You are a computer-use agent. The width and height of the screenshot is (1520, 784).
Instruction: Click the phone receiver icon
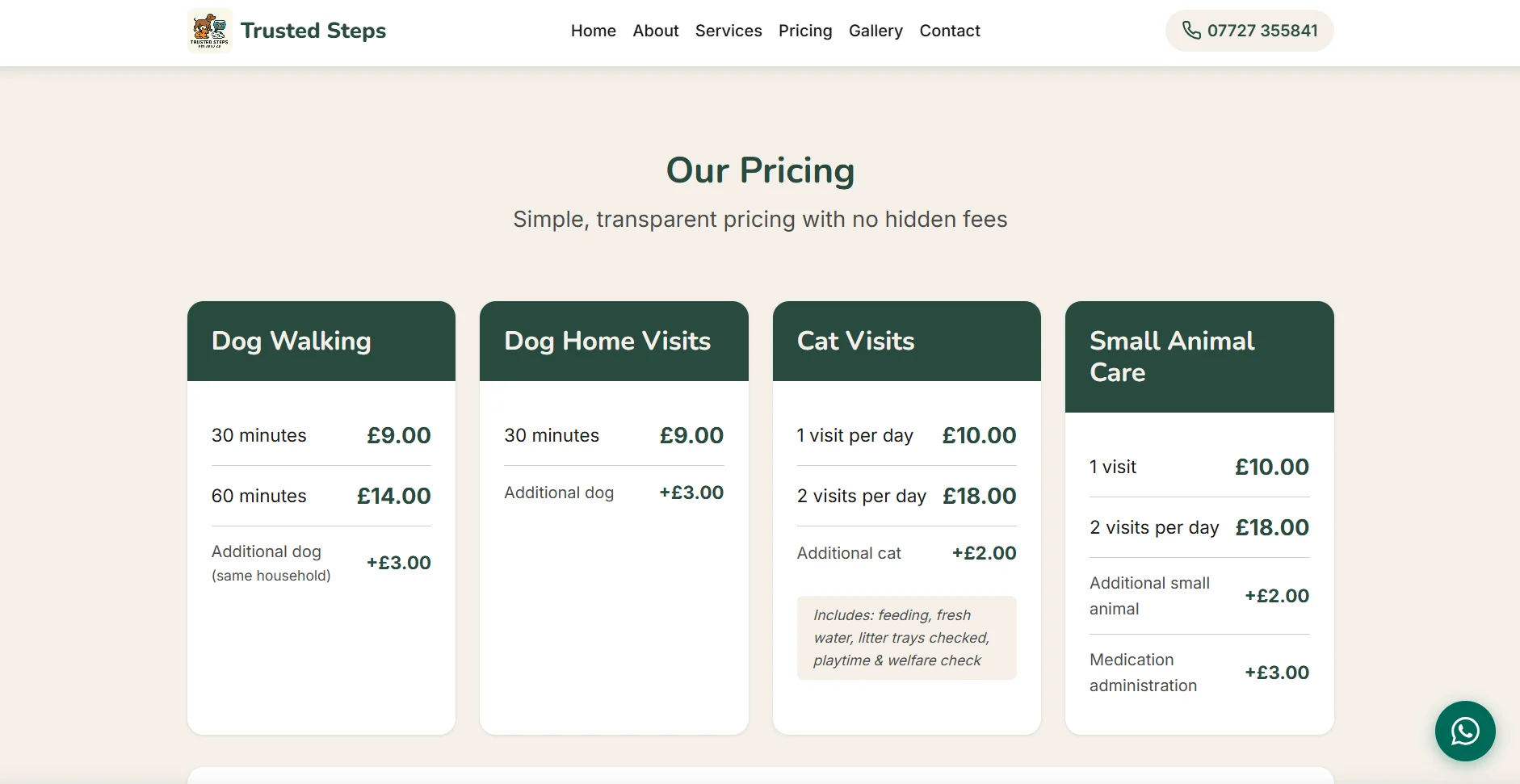tap(1192, 31)
